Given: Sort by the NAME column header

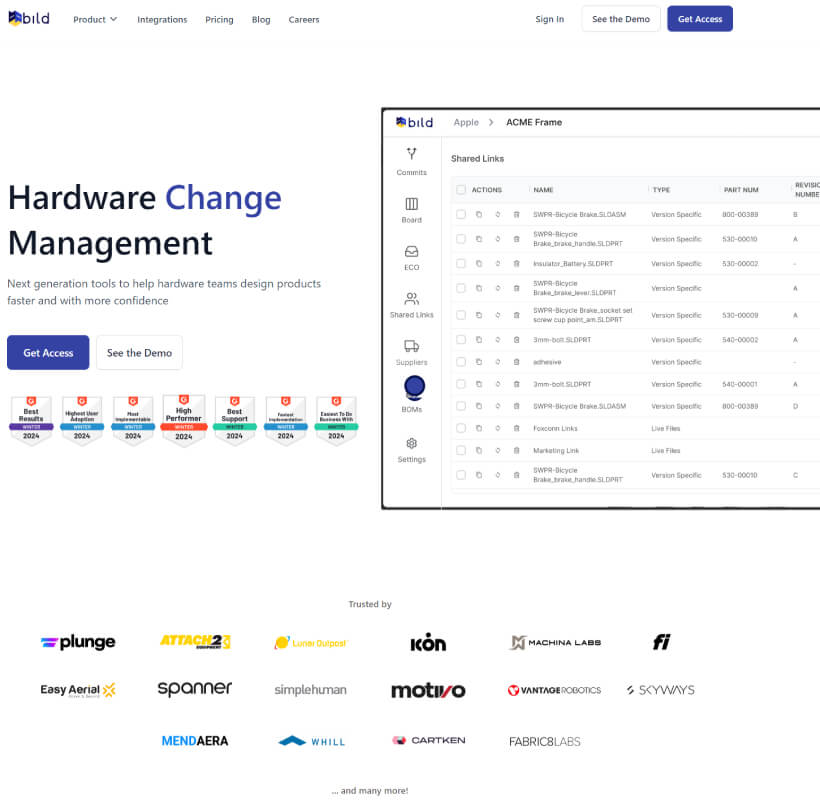Looking at the screenshot, I should 543,190.
